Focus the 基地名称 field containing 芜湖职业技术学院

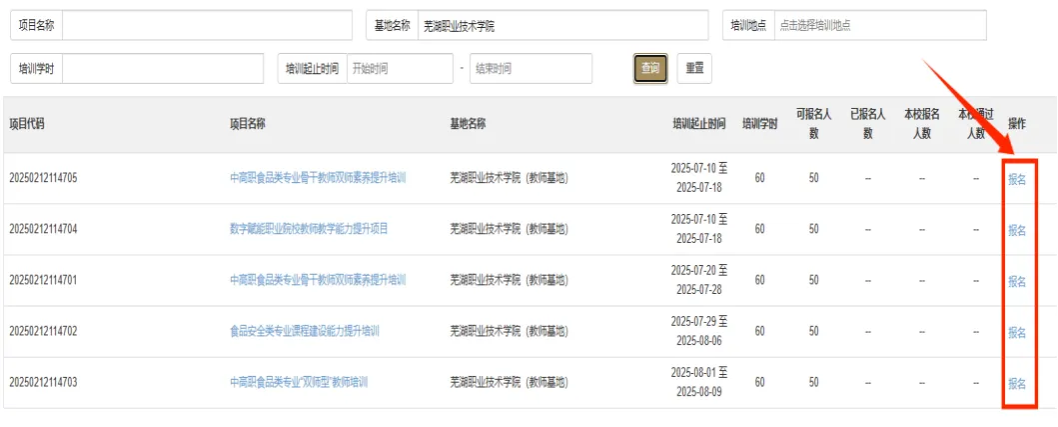click(x=561, y=26)
